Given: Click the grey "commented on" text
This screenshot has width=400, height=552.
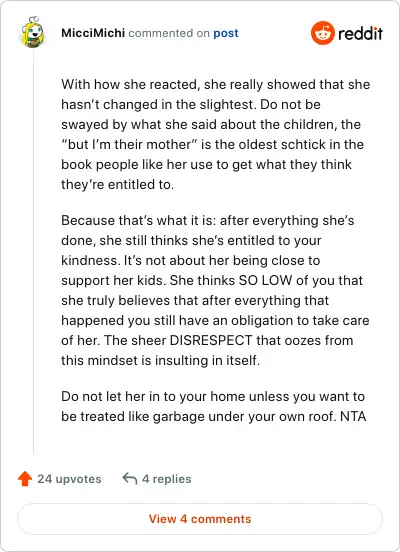Looking at the screenshot, I should point(169,33).
